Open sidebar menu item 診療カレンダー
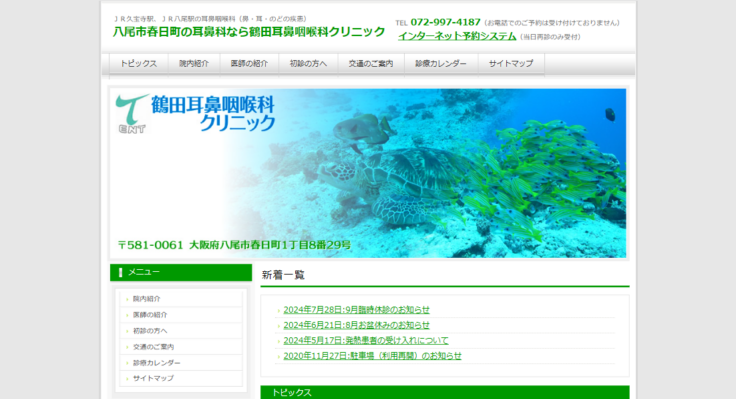The height and width of the screenshot is (399, 736). (181, 363)
